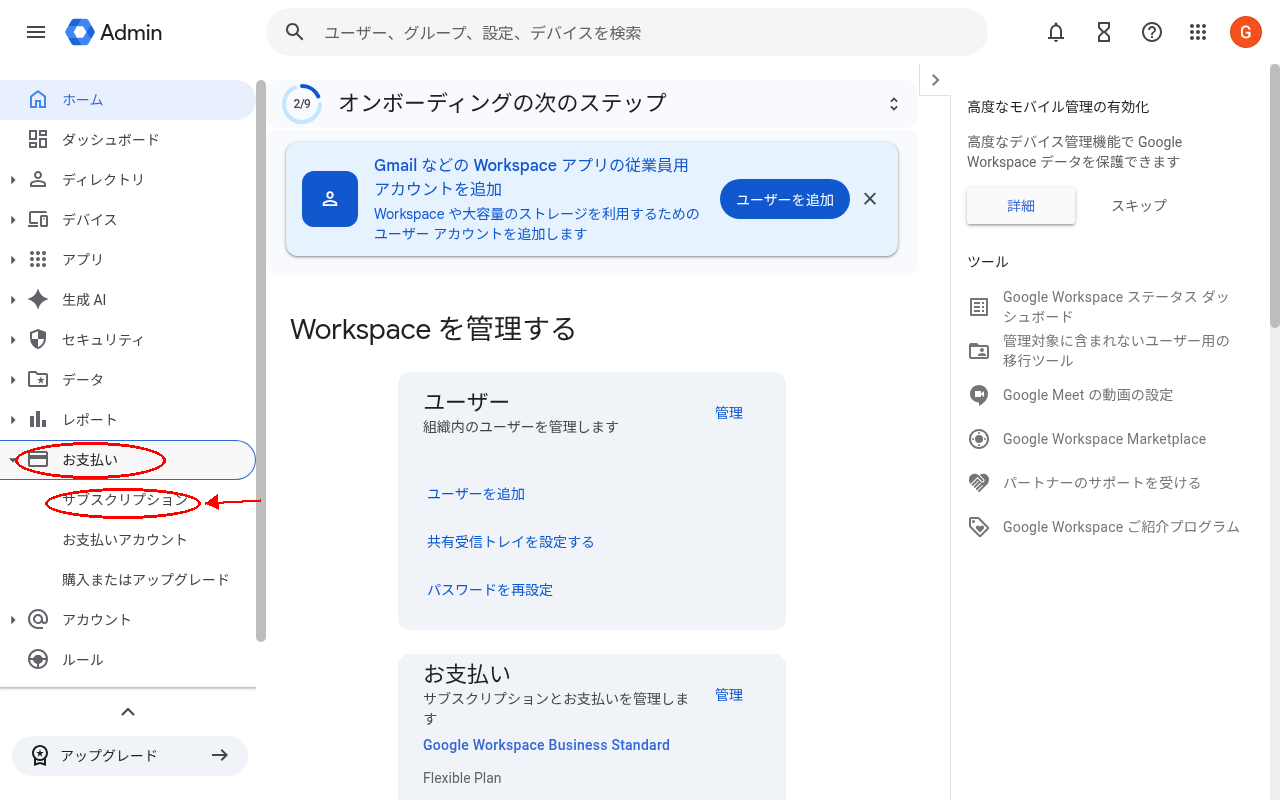The image size is (1280, 800).
Task: Click the 2/9 onboarding progress circle
Action: click(302, 102)
